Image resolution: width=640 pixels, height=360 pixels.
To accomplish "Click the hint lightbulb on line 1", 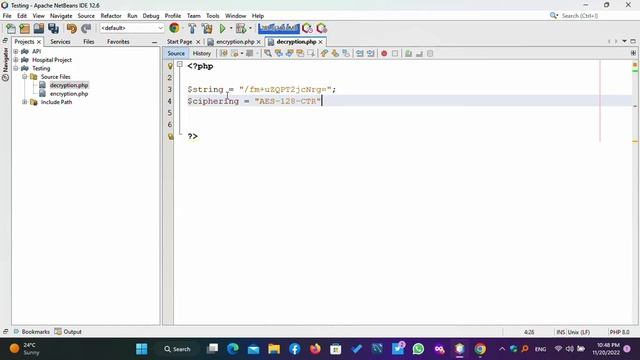I will tap(170, 66).
